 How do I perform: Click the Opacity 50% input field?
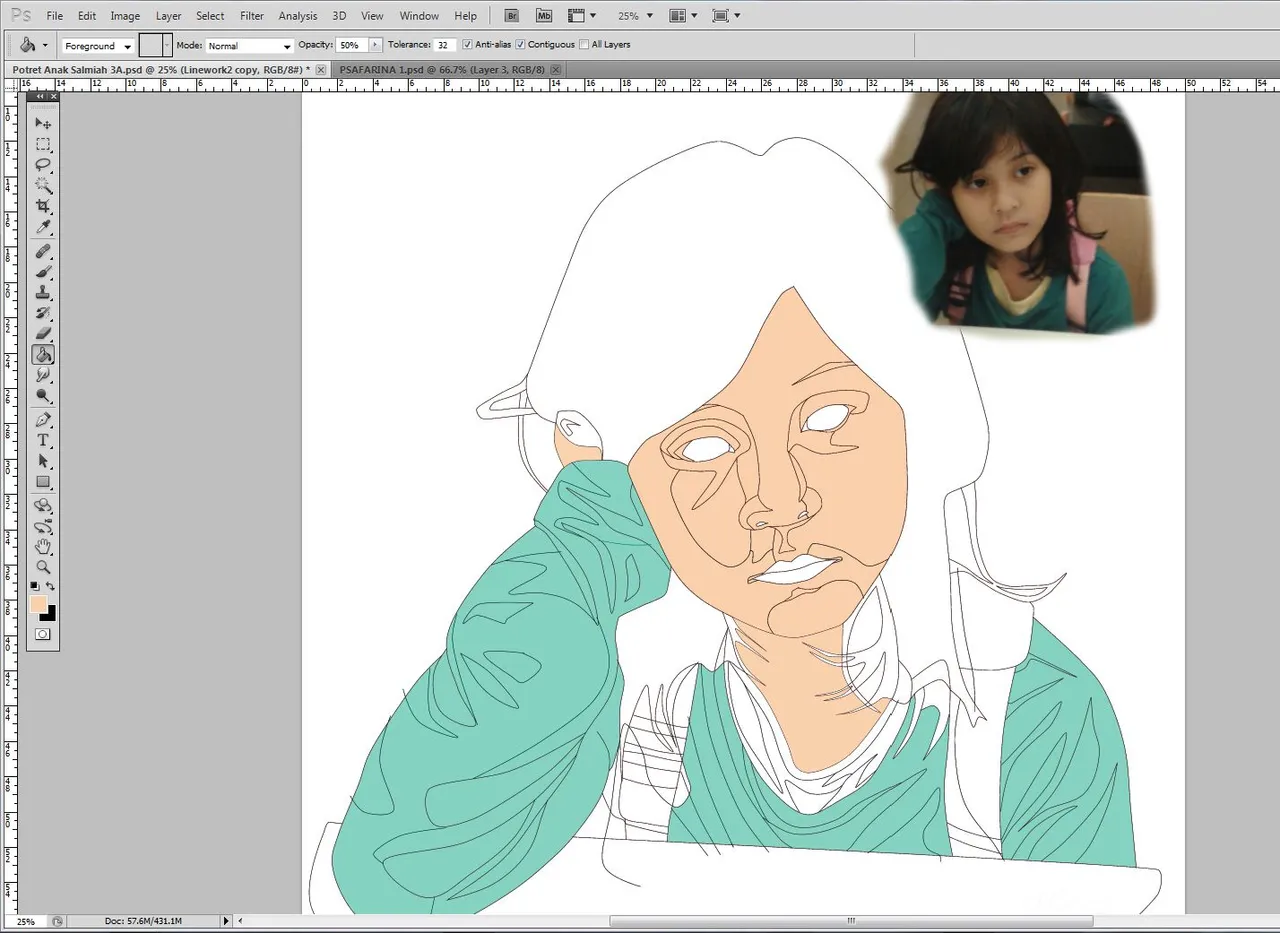point(352,45)
